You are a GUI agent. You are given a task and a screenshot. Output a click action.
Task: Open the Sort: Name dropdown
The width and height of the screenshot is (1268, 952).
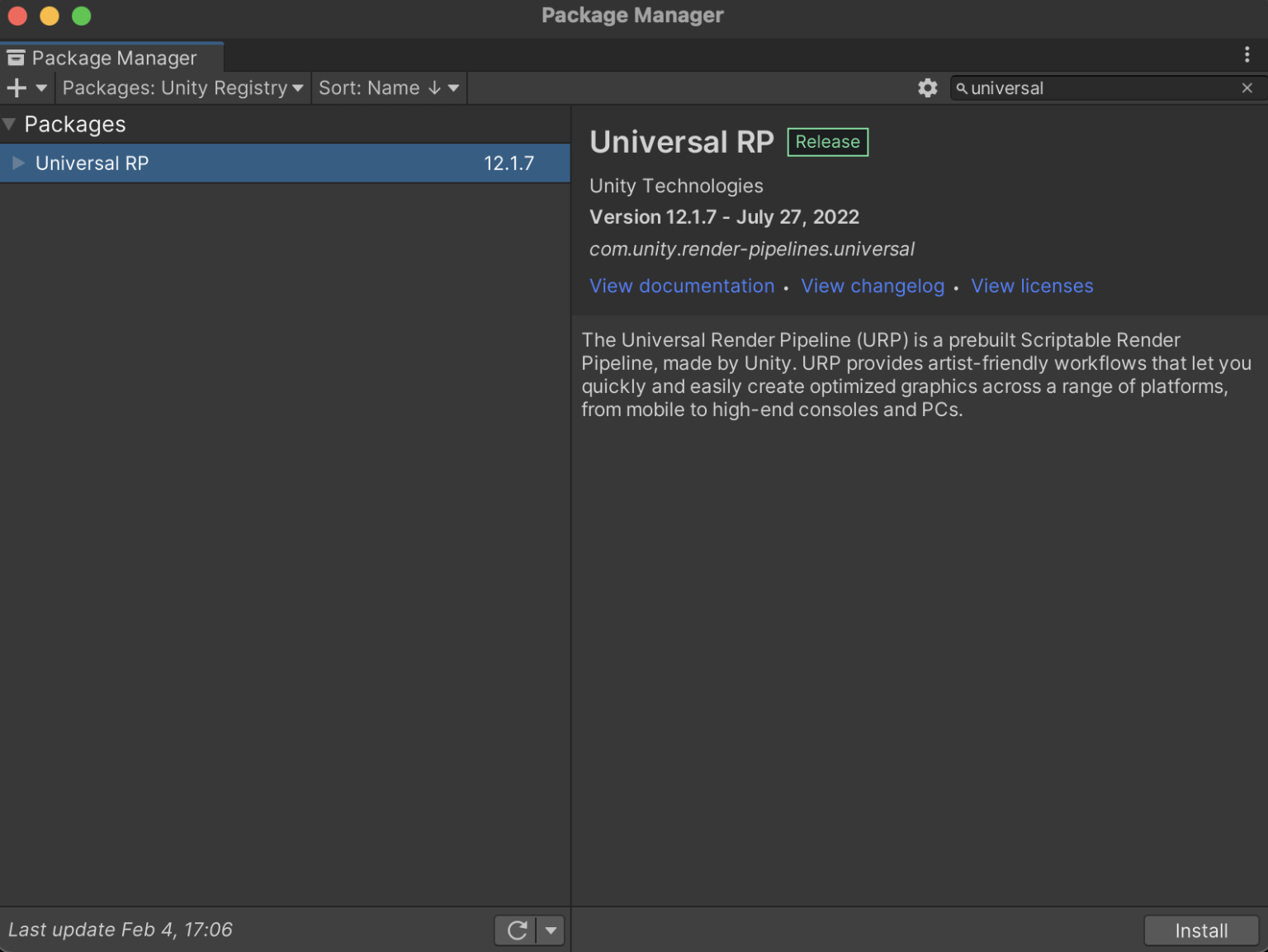click(389, 88)
